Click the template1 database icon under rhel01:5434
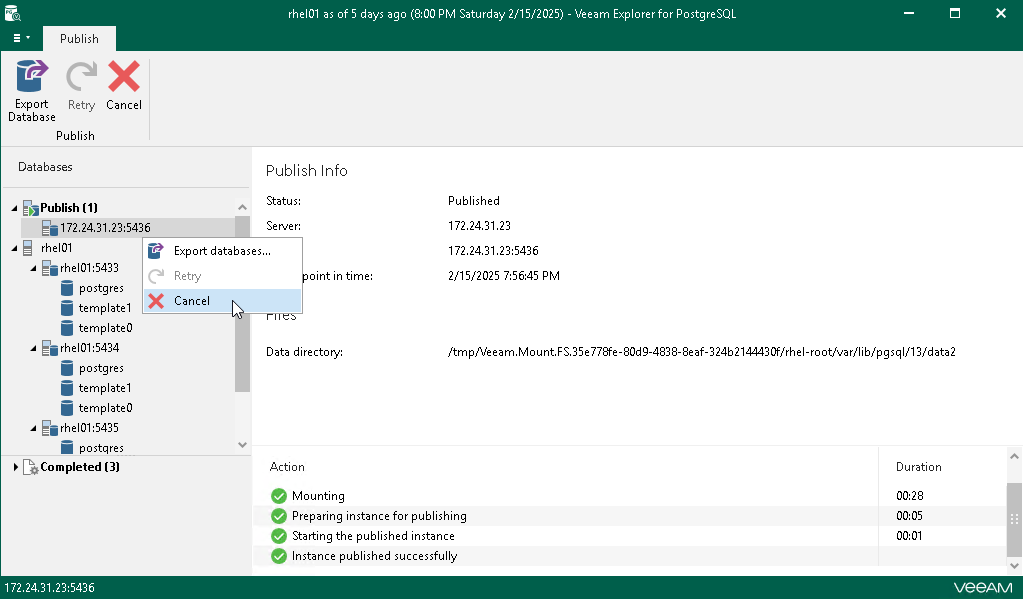The image size is (1023, 599). click(x=68, y=388)
